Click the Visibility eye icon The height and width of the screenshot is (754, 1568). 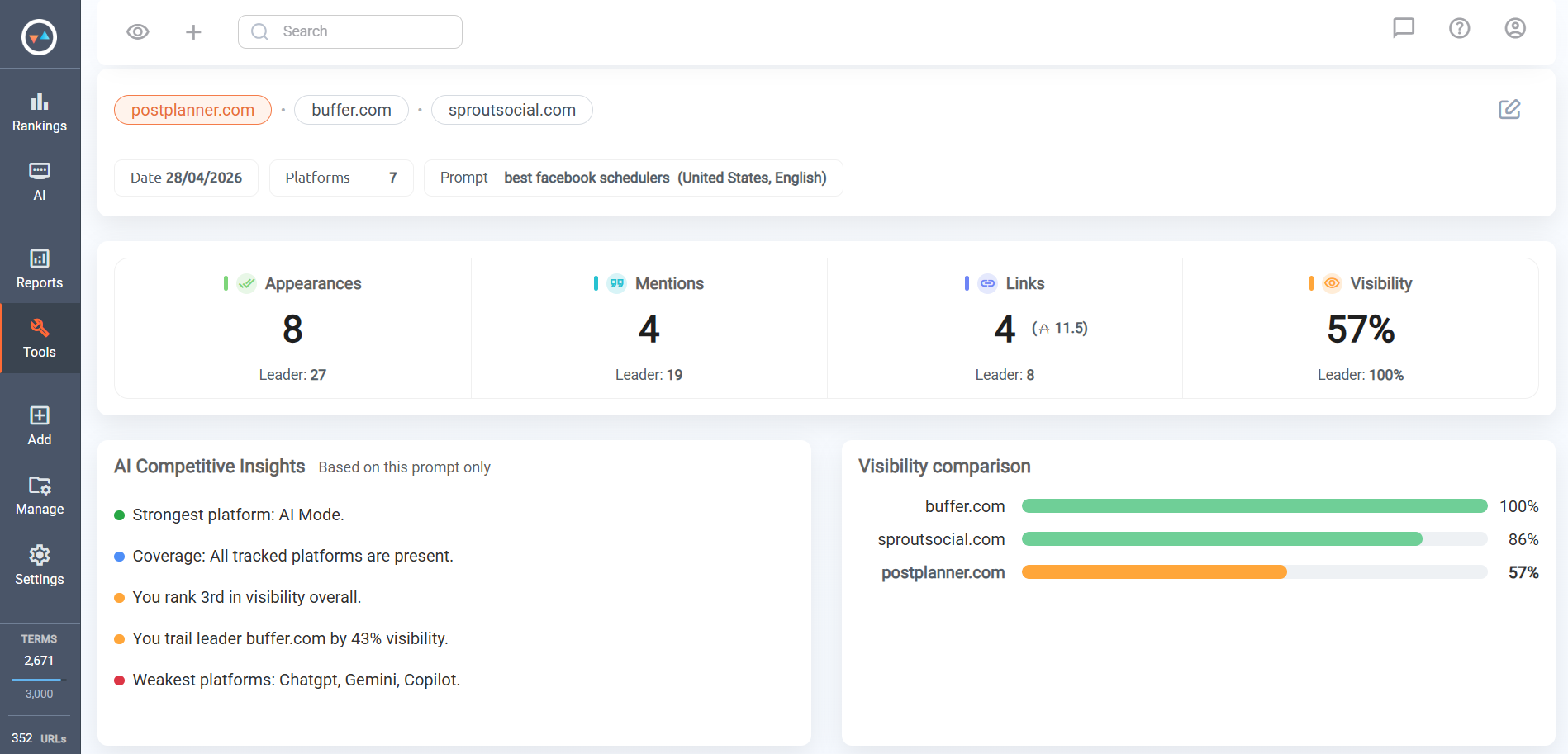pyautogui.click(x=1332, y=283)
